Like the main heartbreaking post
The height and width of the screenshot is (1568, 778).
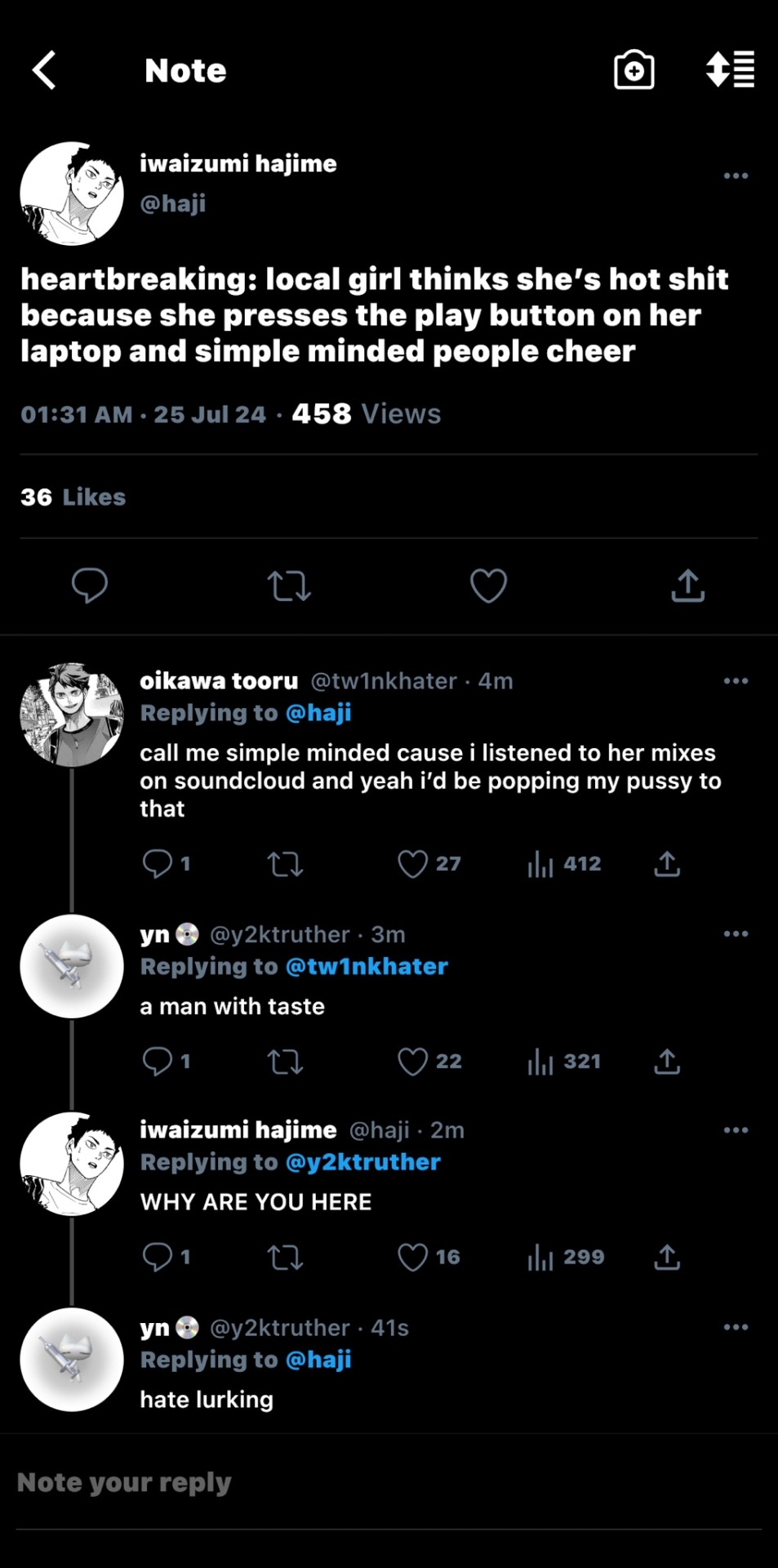488,586
